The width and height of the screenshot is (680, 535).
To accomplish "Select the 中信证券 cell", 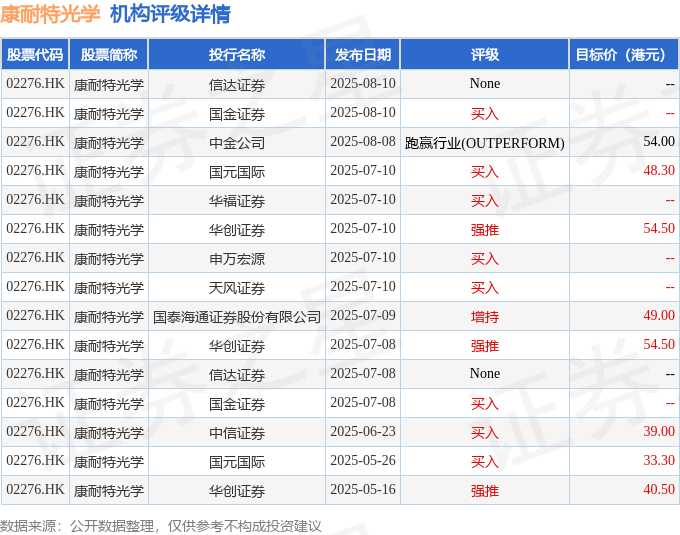I will (x=237, y=433).
